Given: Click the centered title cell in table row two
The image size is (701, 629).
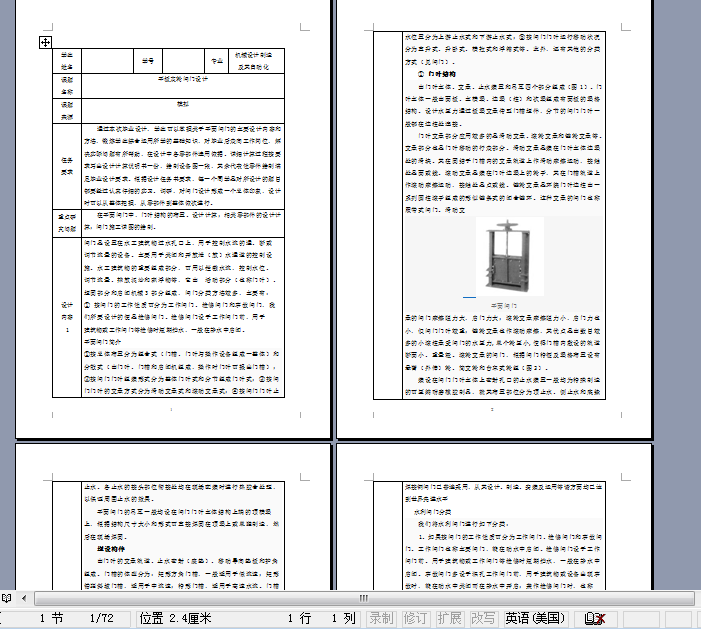Looking at the screenshot, I should [x=183, y=86].
